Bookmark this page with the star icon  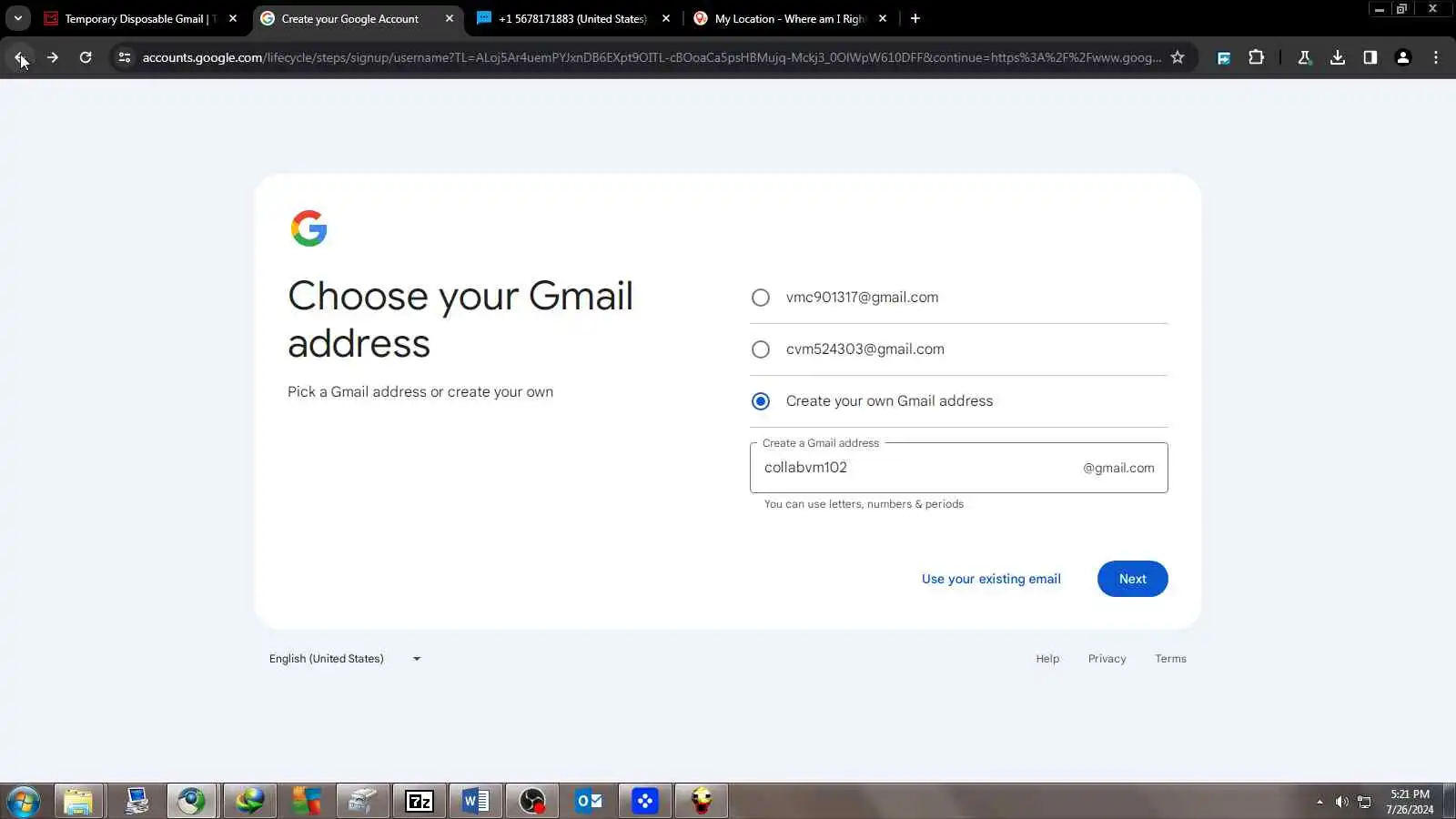pyautogui.click(x=1178, y=57)
